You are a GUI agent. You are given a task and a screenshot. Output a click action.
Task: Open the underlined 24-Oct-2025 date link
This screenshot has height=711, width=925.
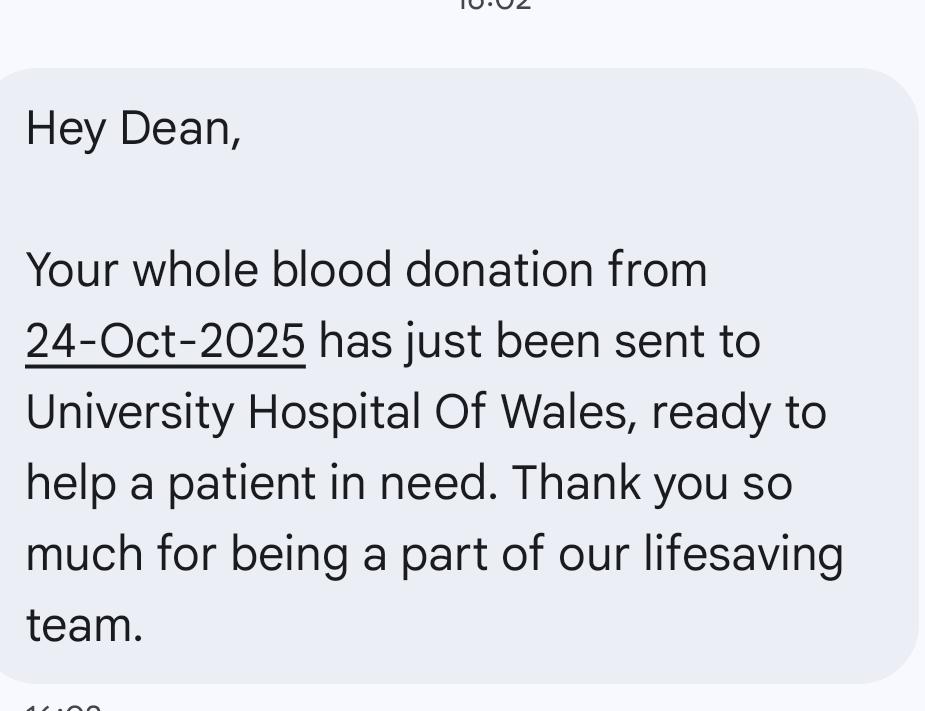pos(165,341)
